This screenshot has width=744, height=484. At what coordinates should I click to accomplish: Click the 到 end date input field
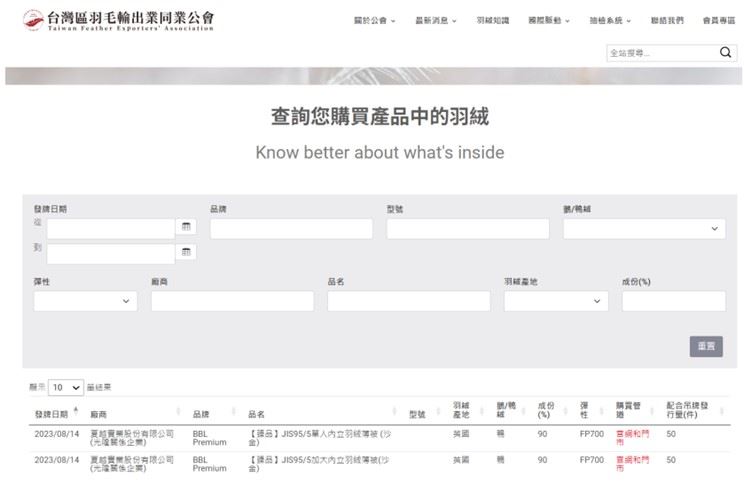(x=111, y=254)
